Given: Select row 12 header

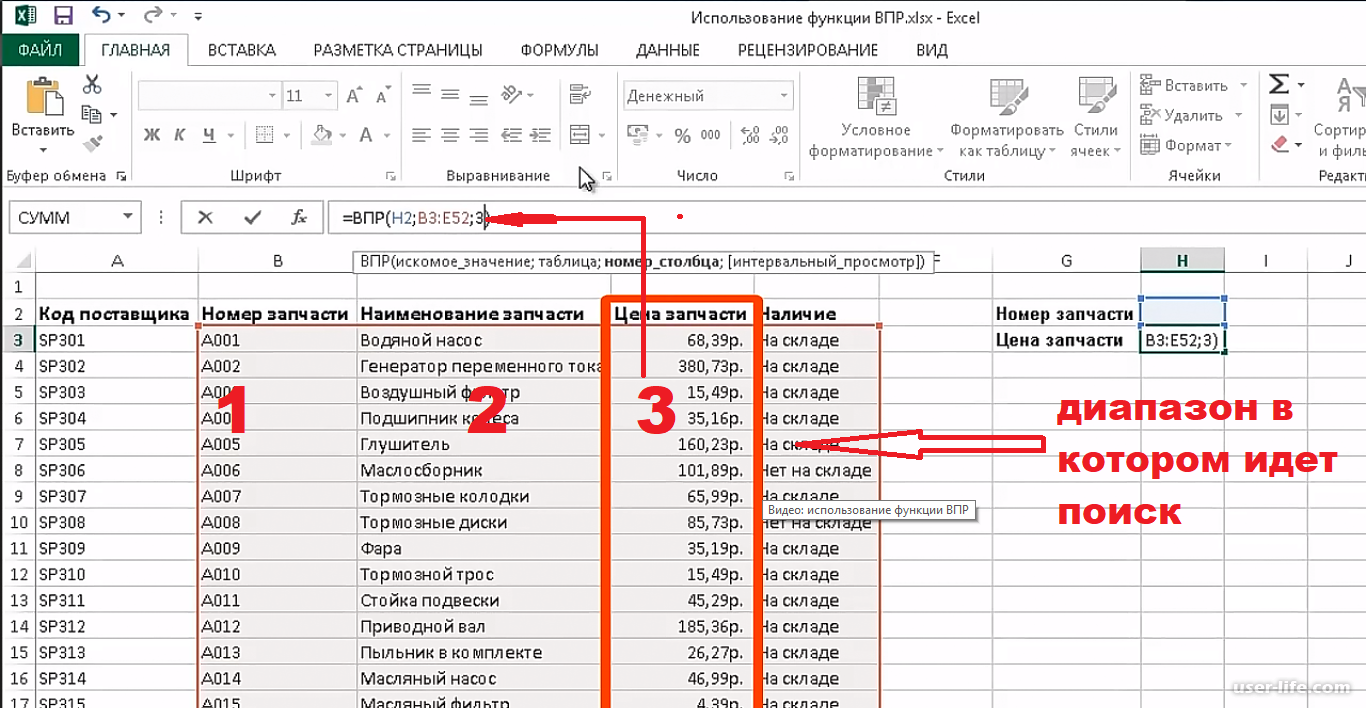Looking at the screenshot, I should (18, 574).
